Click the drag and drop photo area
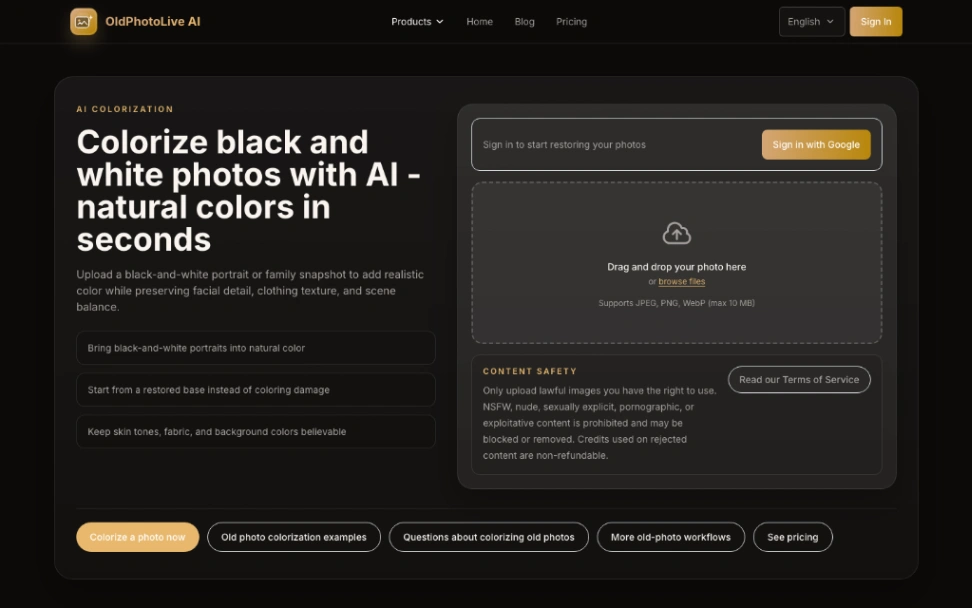972x608 pixels. click(x=676, y=263)
